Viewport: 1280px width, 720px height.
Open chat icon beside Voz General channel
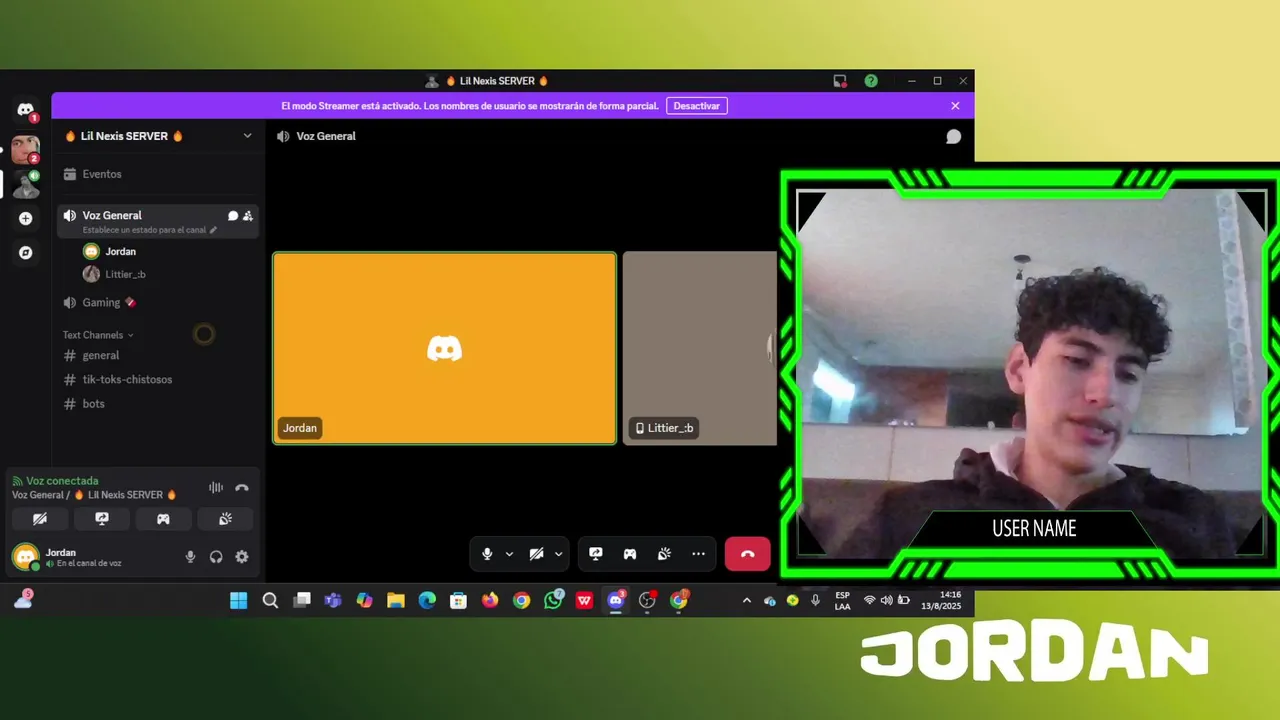pyautogui.click(x=233, y=215)
